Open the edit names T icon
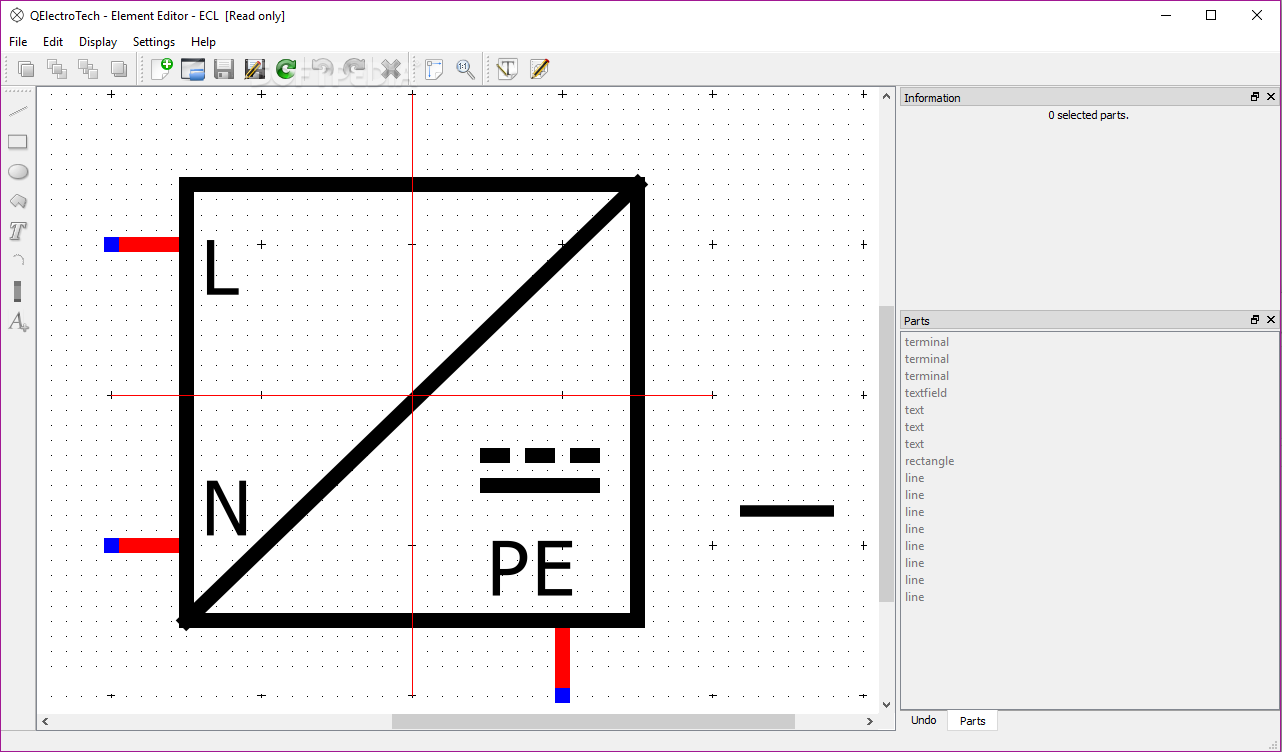Viewport: 1282px width, 752px height. click(x=508, y=69)
